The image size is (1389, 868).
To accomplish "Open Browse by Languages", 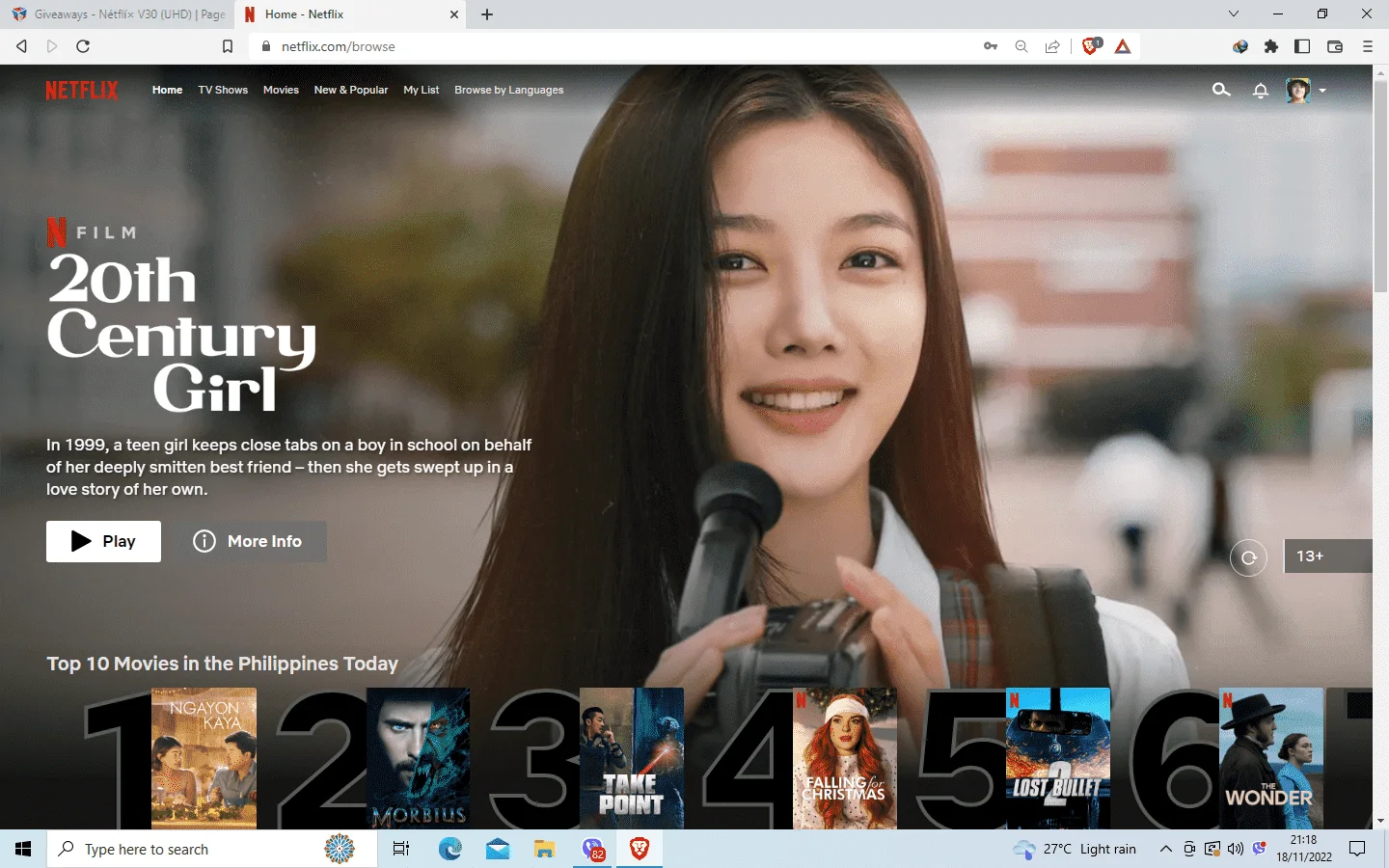I will pos(509,90).
